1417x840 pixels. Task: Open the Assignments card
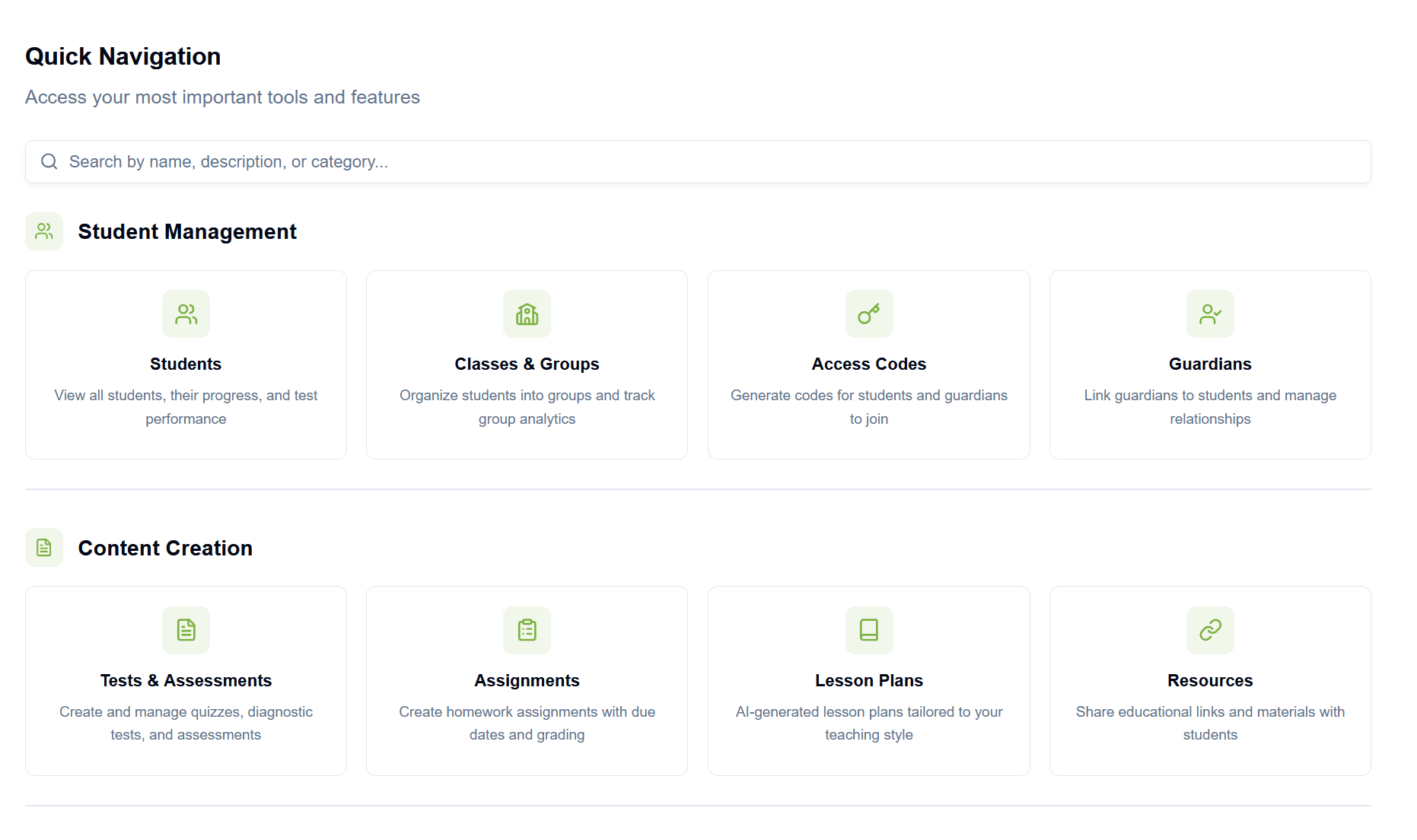pyautogui.click(x=527, y=681)
